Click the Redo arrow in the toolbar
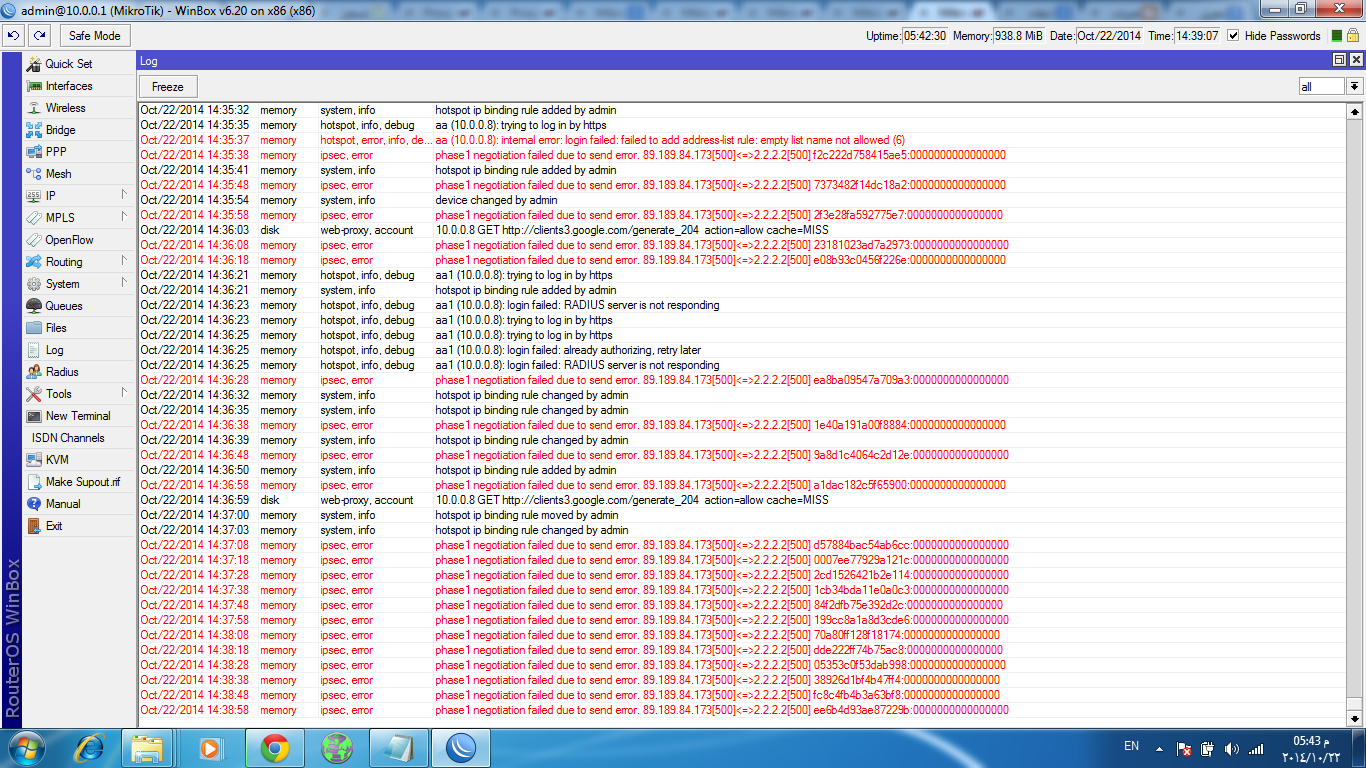The height and width of the screenshot is (768, 1366). tap(39, 35)
